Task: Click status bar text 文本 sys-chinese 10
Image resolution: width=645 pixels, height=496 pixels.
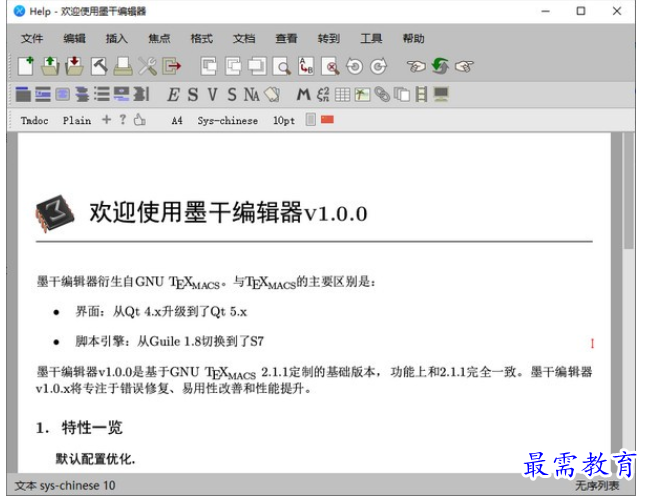Action: click(x=65, y=486)
